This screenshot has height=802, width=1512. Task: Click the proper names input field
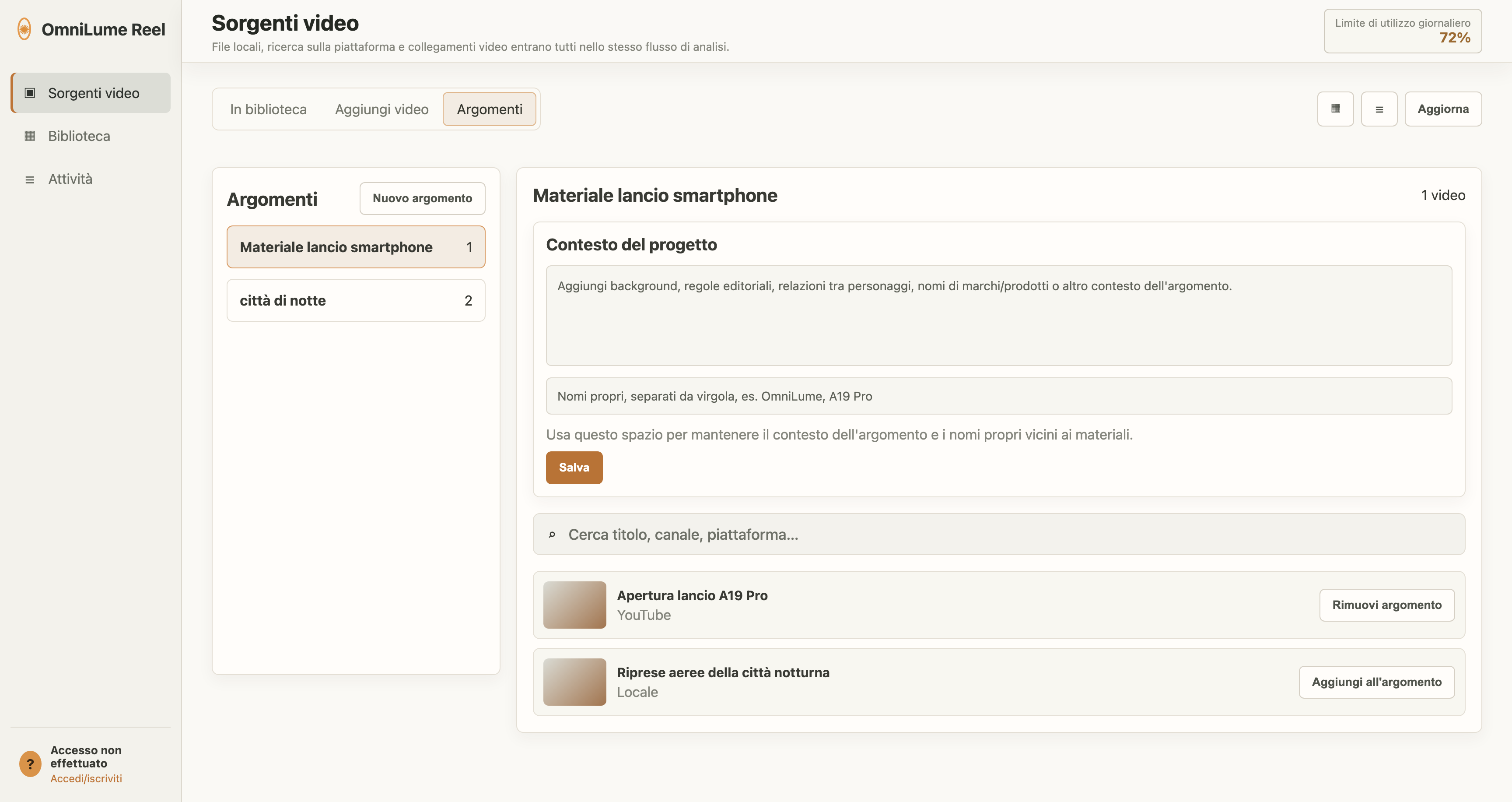tap(998, 396)
